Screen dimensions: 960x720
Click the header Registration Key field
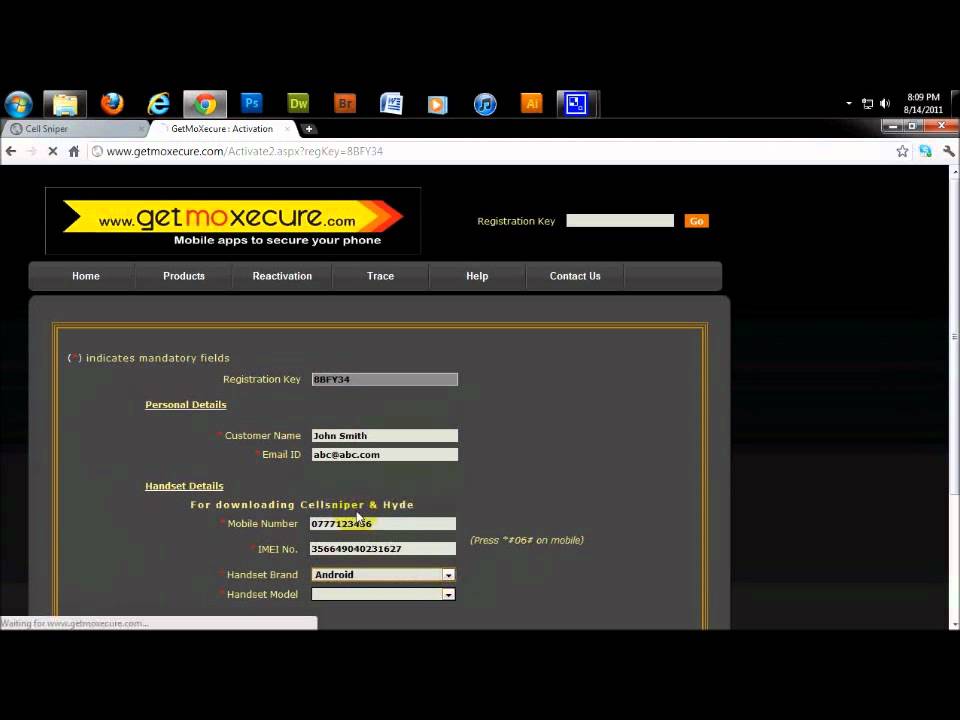click(620, 221)
